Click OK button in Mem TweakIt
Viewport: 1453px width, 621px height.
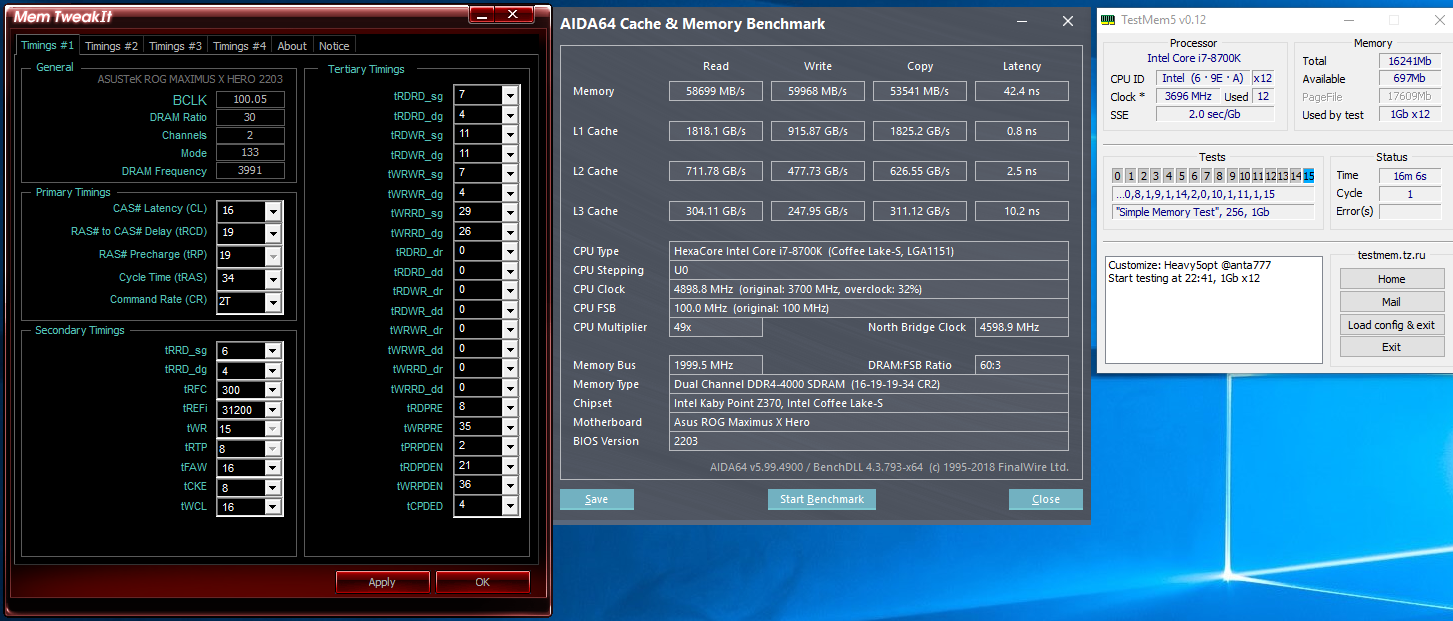click(483, 582)
